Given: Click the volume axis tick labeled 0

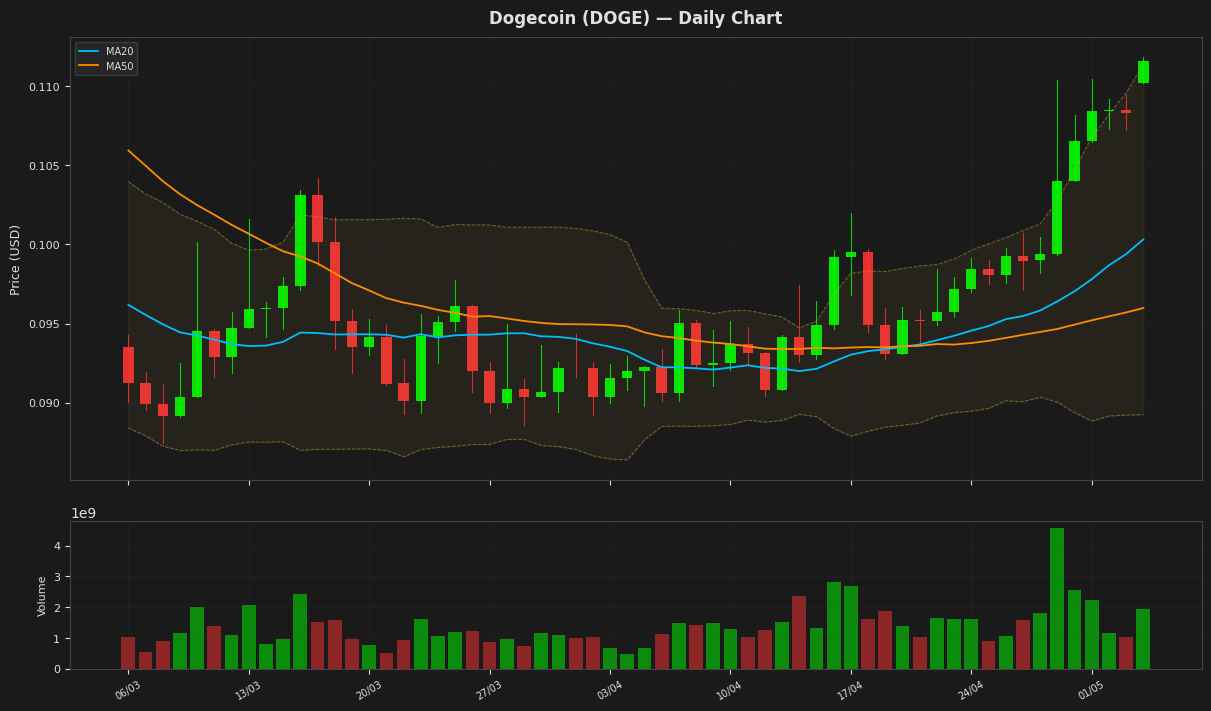Looking at the screenshot, I should pyautogui.click(x=58, y=669).
